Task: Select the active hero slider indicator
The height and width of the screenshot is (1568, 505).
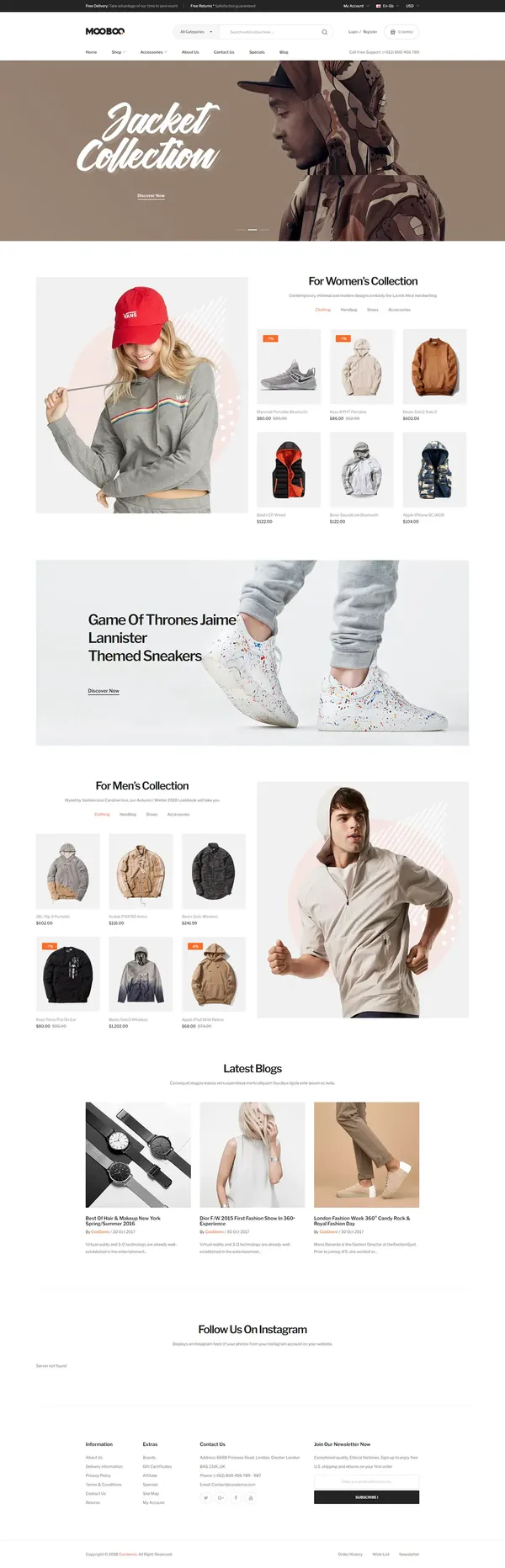Action: pyautogui.click(x=252, y=229)
